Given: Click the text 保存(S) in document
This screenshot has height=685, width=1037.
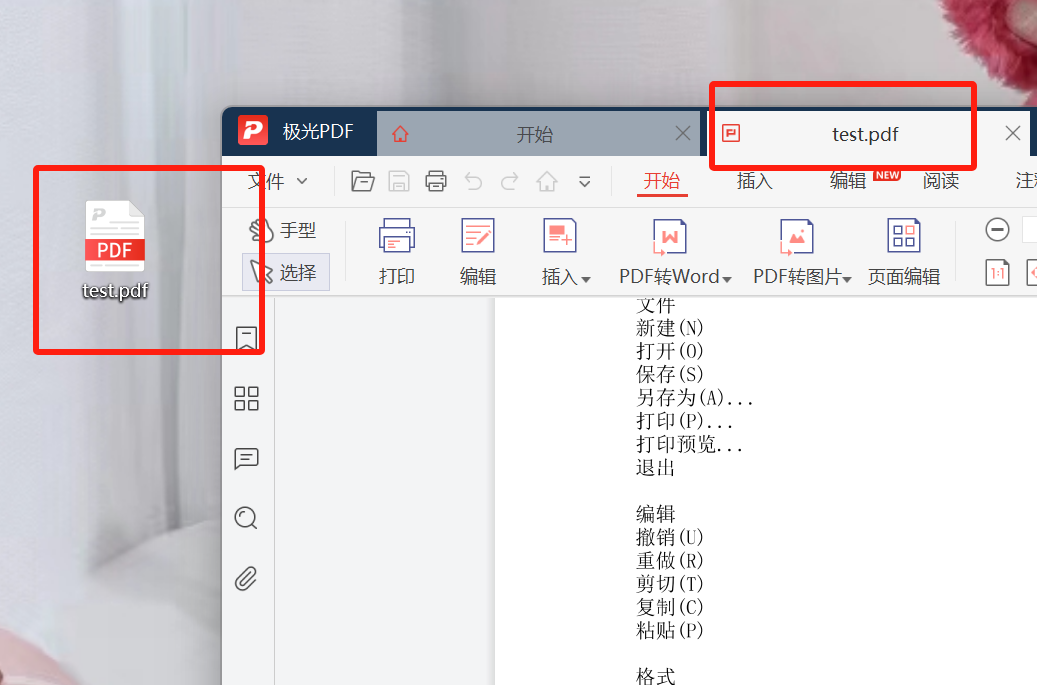Looking at the screenshot, I should click(x=669, y=374).
